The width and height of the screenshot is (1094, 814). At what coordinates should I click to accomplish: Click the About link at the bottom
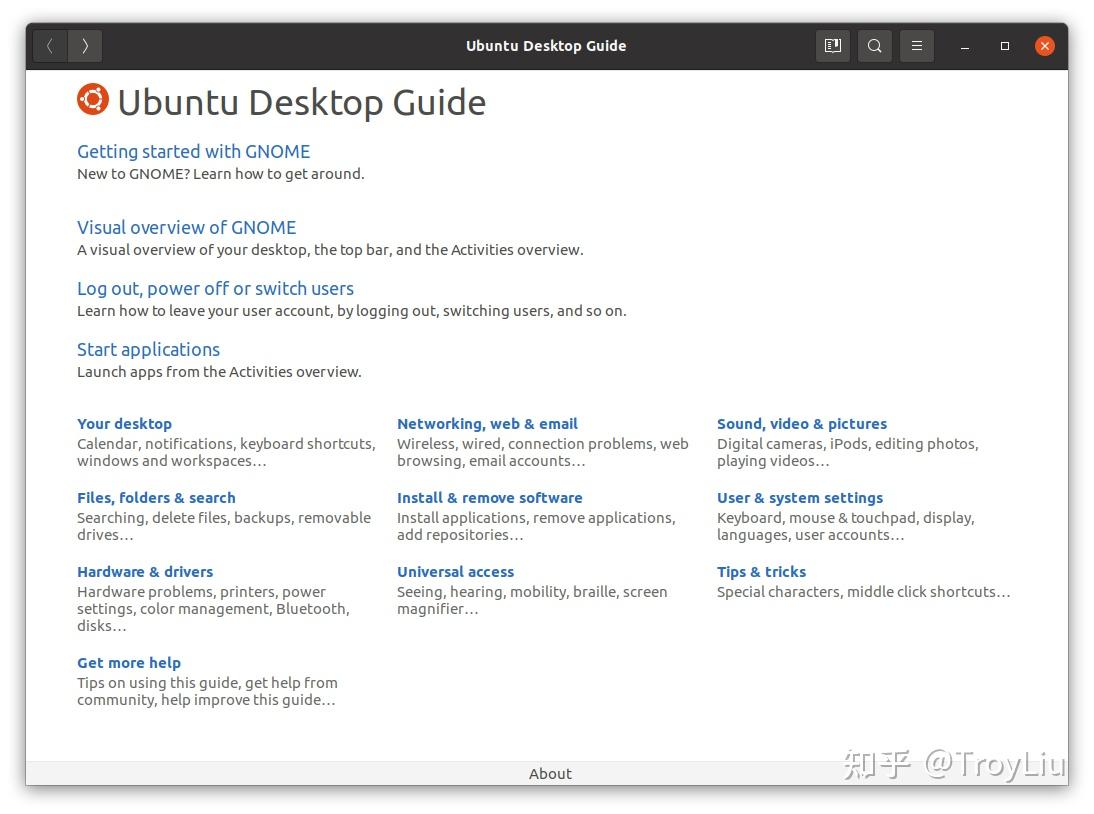[x=550, y=773]
